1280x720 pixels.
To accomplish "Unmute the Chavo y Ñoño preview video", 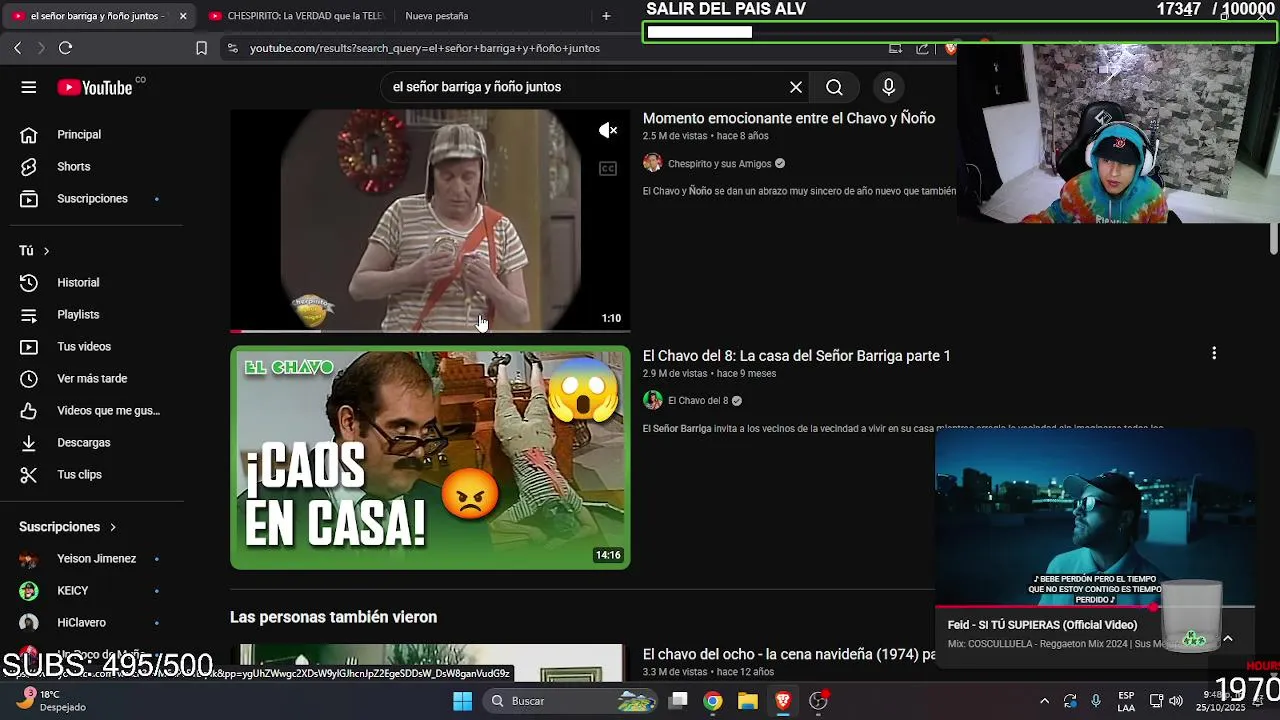I will pyautogui.click(x=608, y=130).
